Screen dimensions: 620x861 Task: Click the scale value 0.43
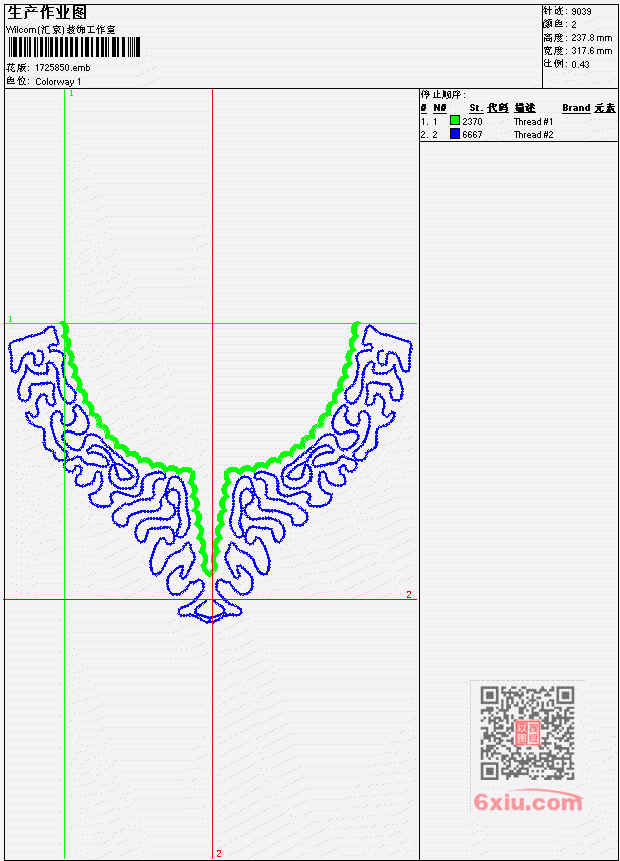(x=580, y=64)
